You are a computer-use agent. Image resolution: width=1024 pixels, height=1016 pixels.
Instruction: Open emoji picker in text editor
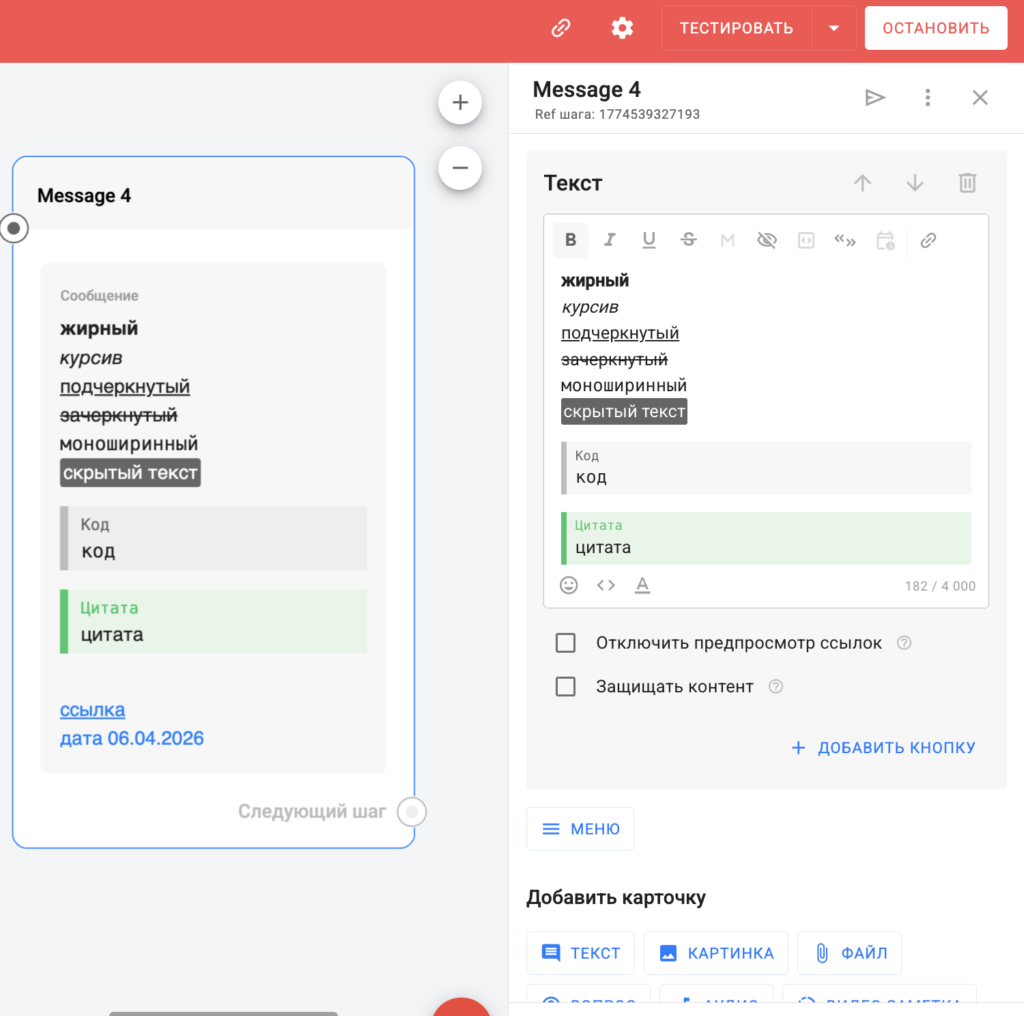click(569, 585)
